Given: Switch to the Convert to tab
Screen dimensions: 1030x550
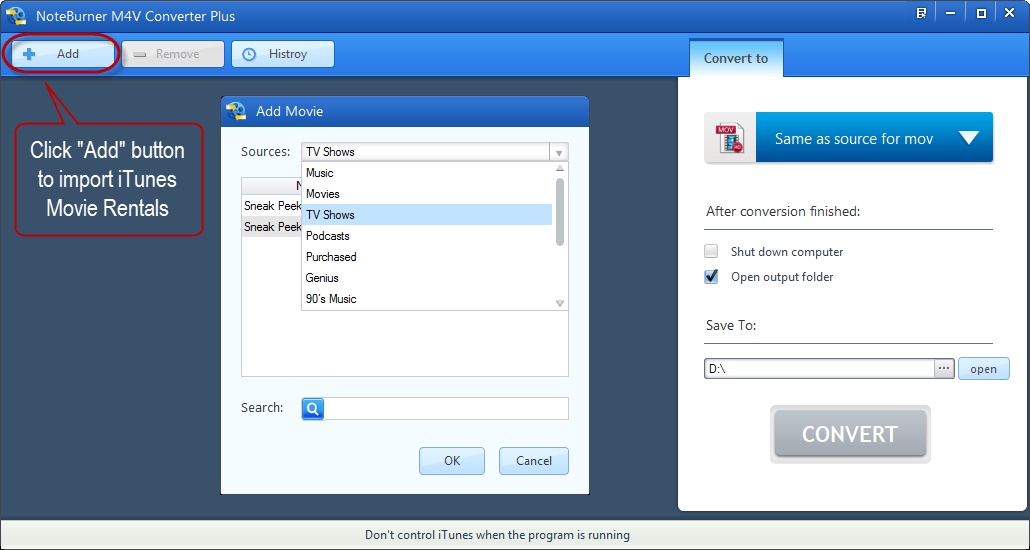Looking at the screenshot, I should coord(736,58).
